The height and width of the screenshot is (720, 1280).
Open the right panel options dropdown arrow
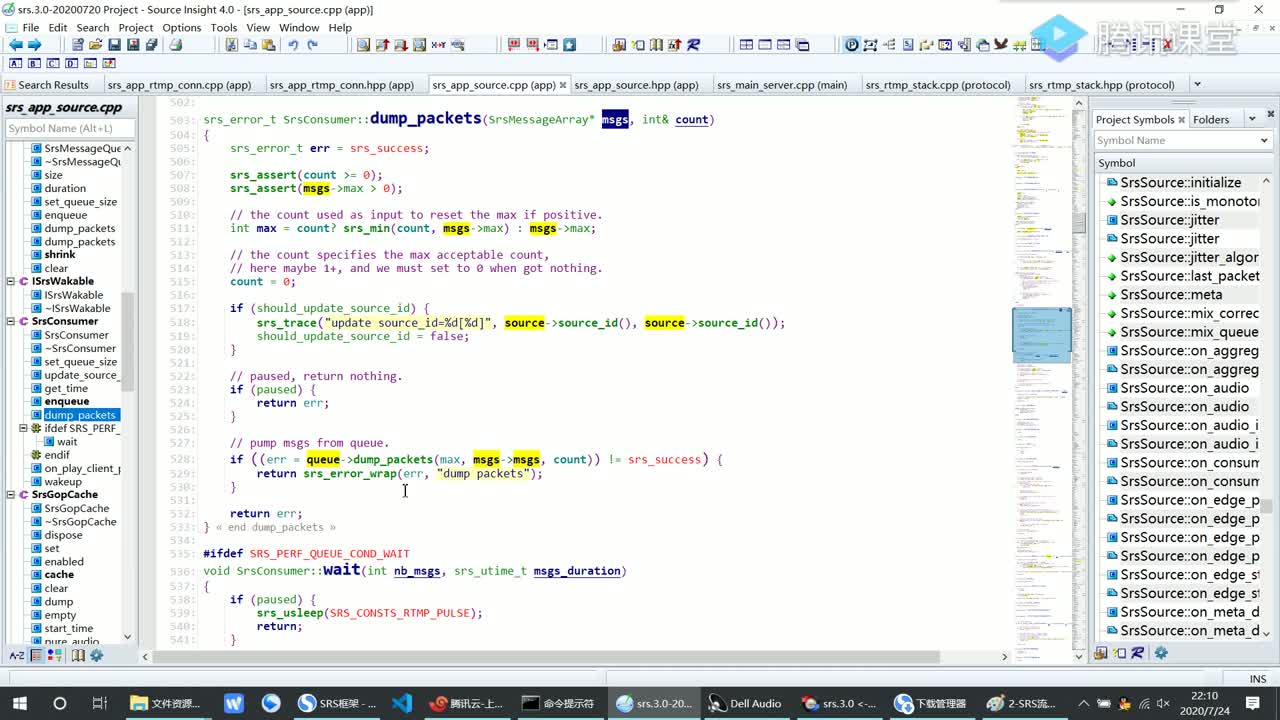pyautogui.click(x=1251, y=119)
